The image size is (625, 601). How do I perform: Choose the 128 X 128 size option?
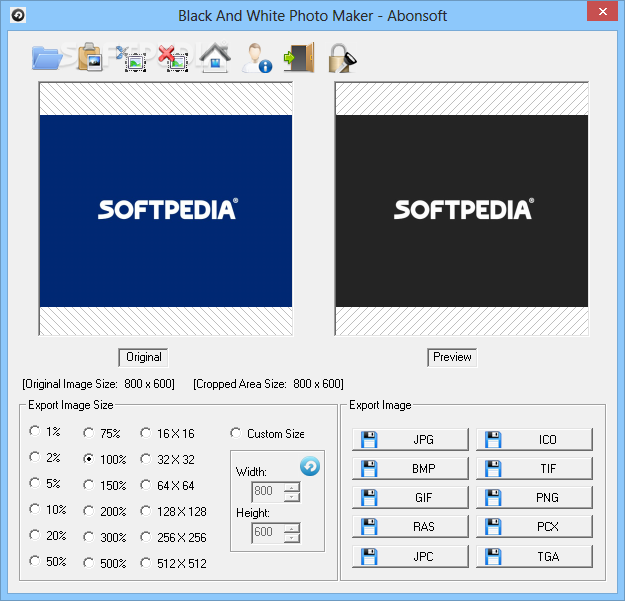173,511
